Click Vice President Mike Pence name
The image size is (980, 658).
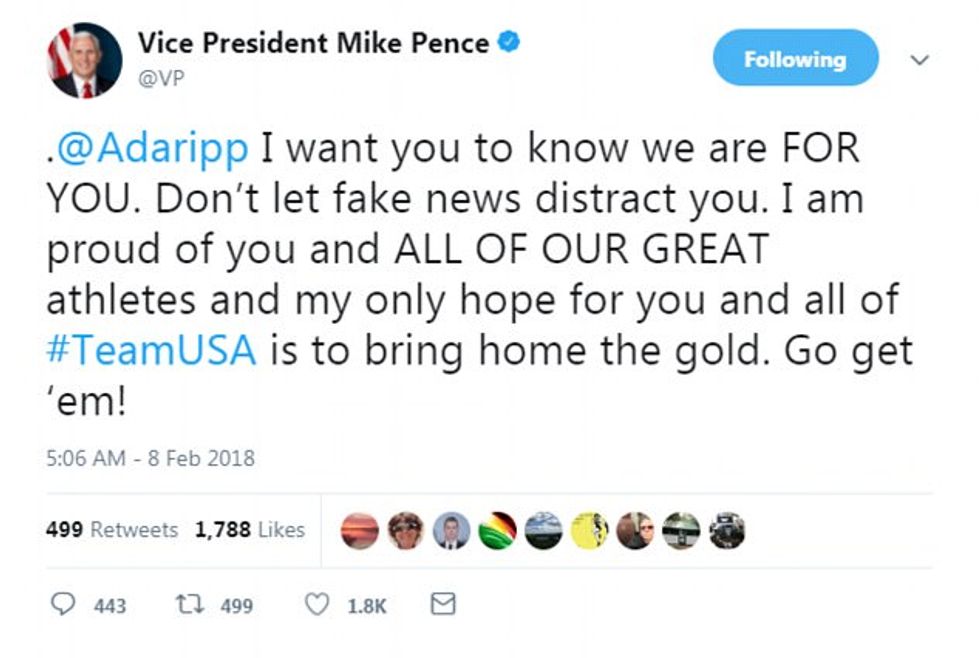coord(314,43)
